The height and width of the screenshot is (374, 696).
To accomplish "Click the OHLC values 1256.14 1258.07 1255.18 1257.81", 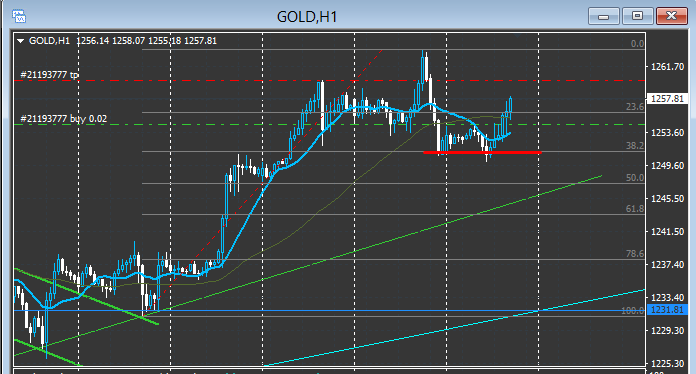I will click(x=146, y=41).
